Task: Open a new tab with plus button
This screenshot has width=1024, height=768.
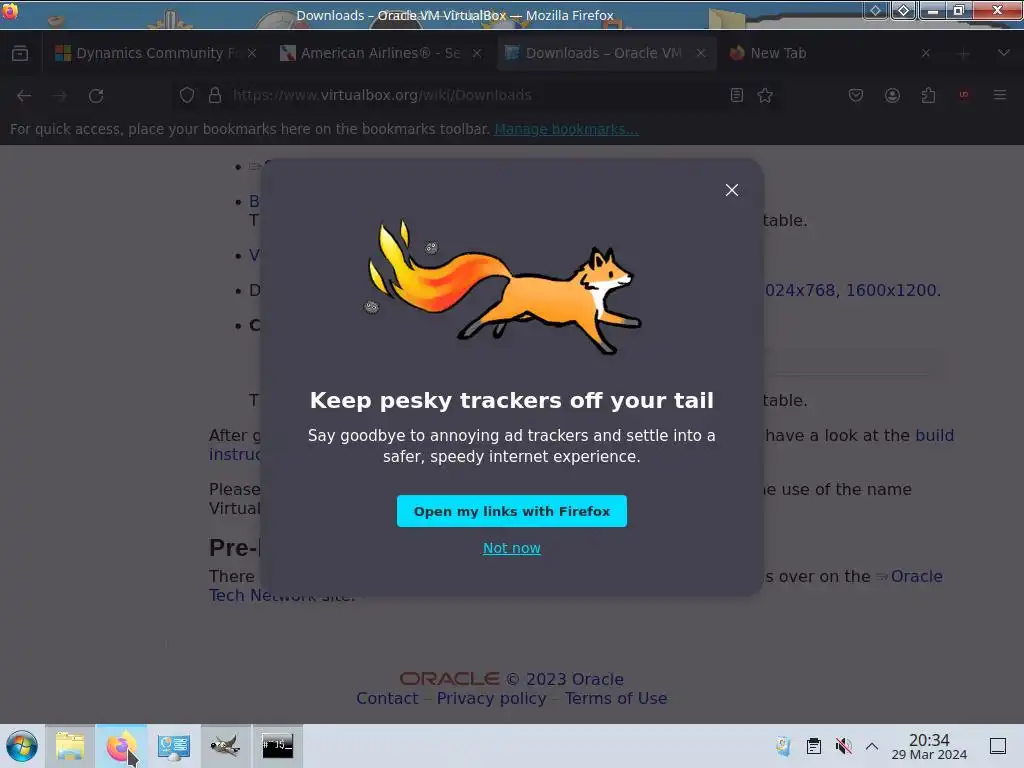Action: click(964, 54)
